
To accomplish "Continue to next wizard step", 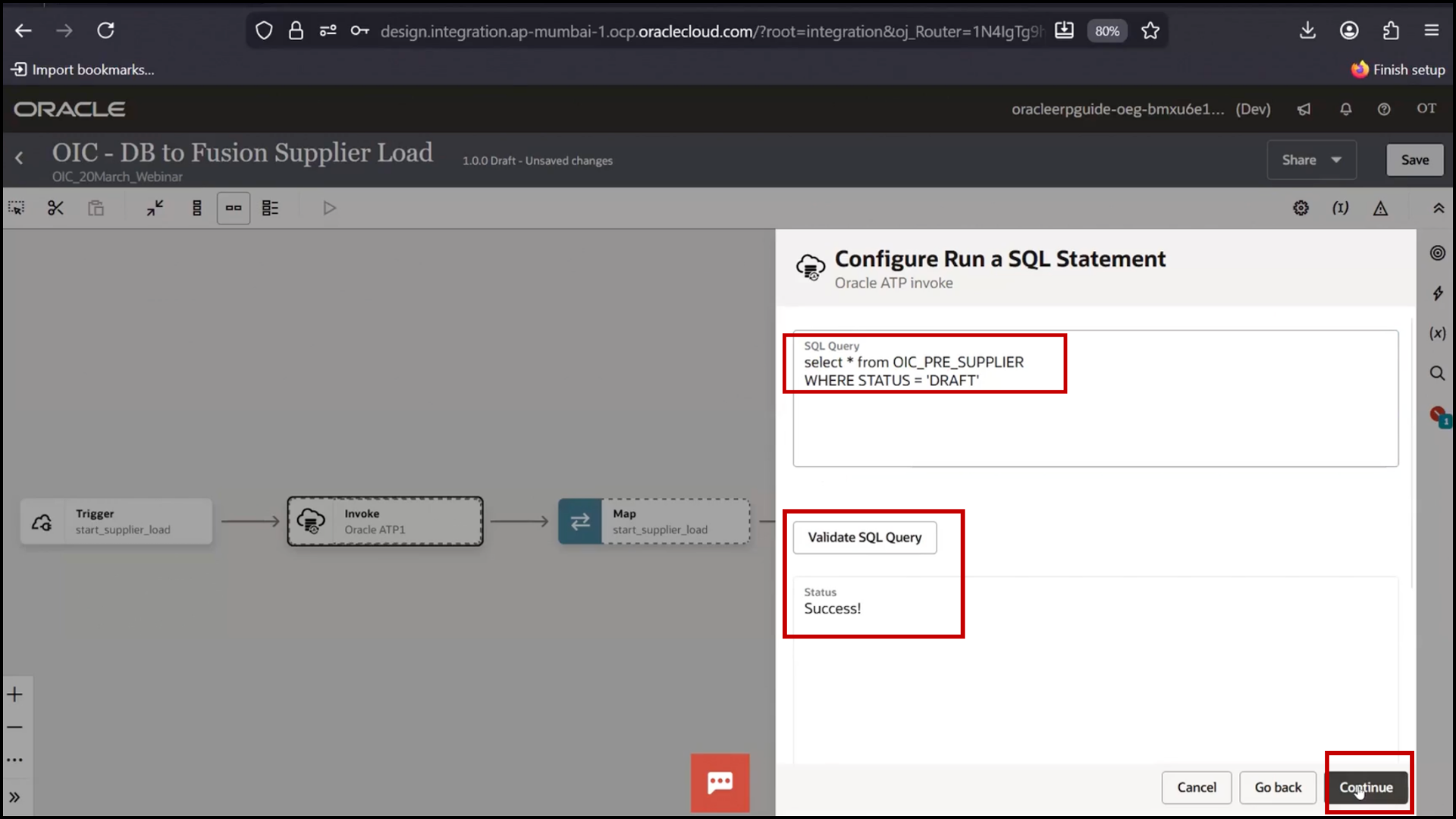I will tap(1366, 788).
